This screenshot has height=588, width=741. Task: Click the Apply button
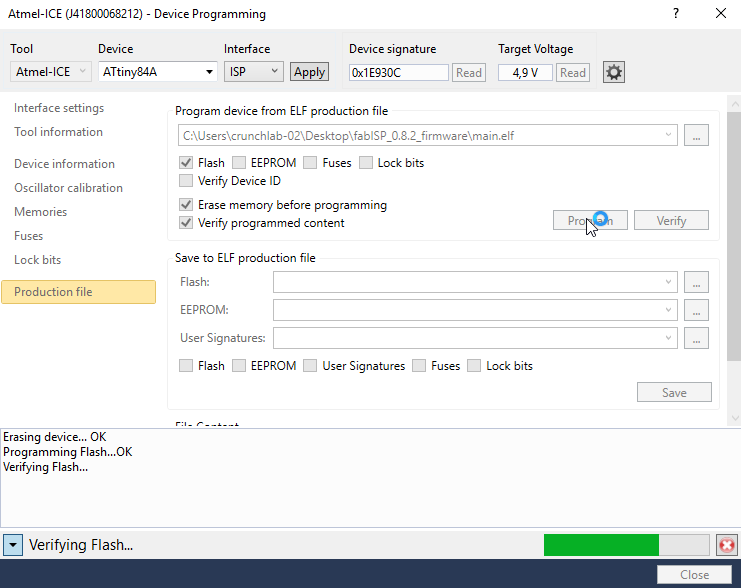[310, 72]
